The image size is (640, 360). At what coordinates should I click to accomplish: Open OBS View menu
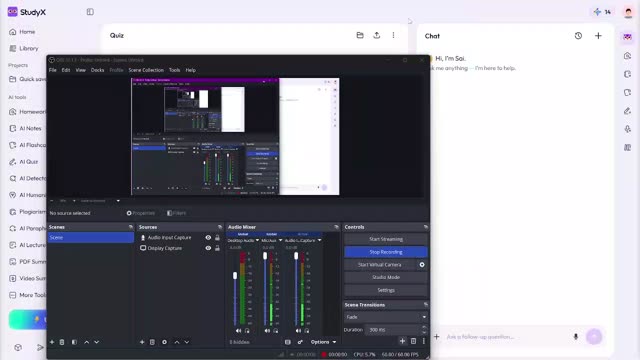click(x=80, y=70)
